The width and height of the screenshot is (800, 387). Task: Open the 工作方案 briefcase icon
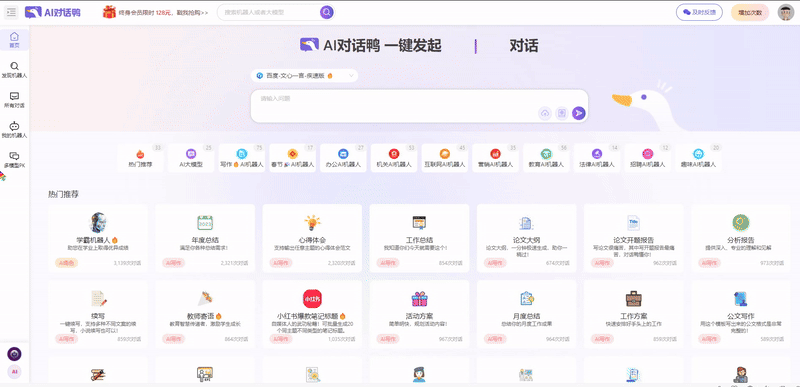coord(634,298)
